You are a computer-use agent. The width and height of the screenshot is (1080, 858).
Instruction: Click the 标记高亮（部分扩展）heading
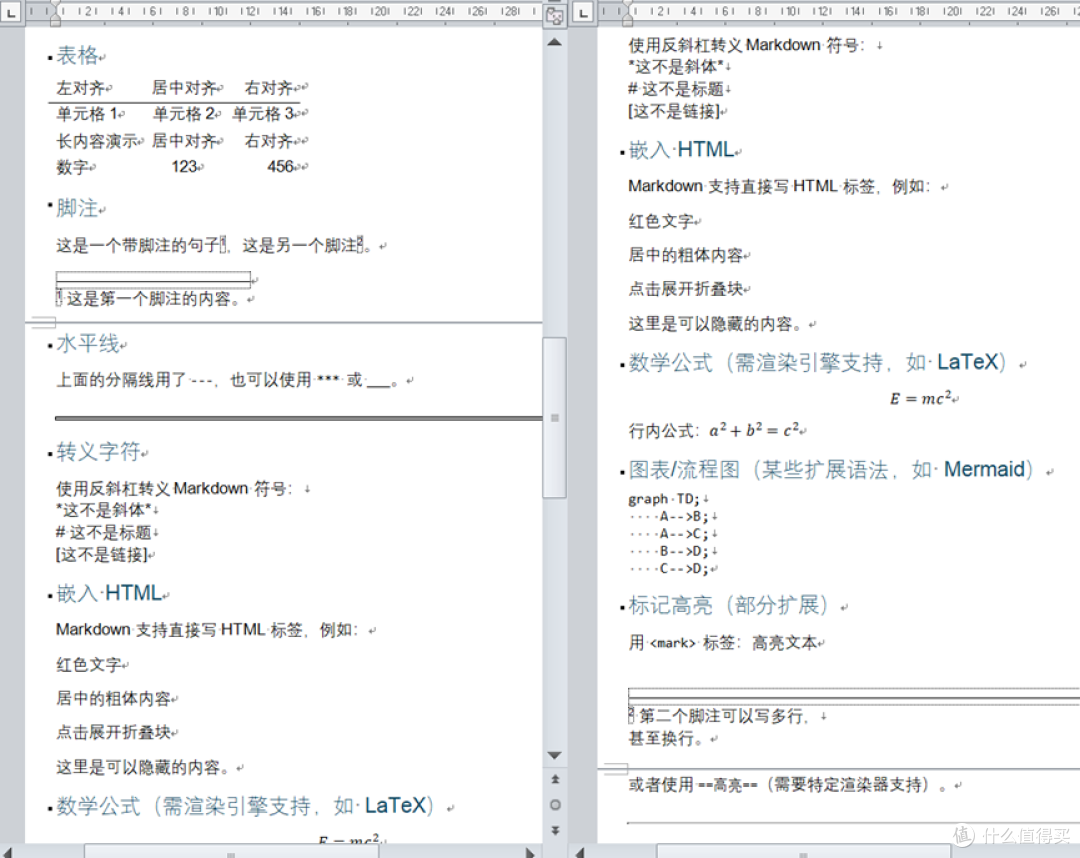729,605
